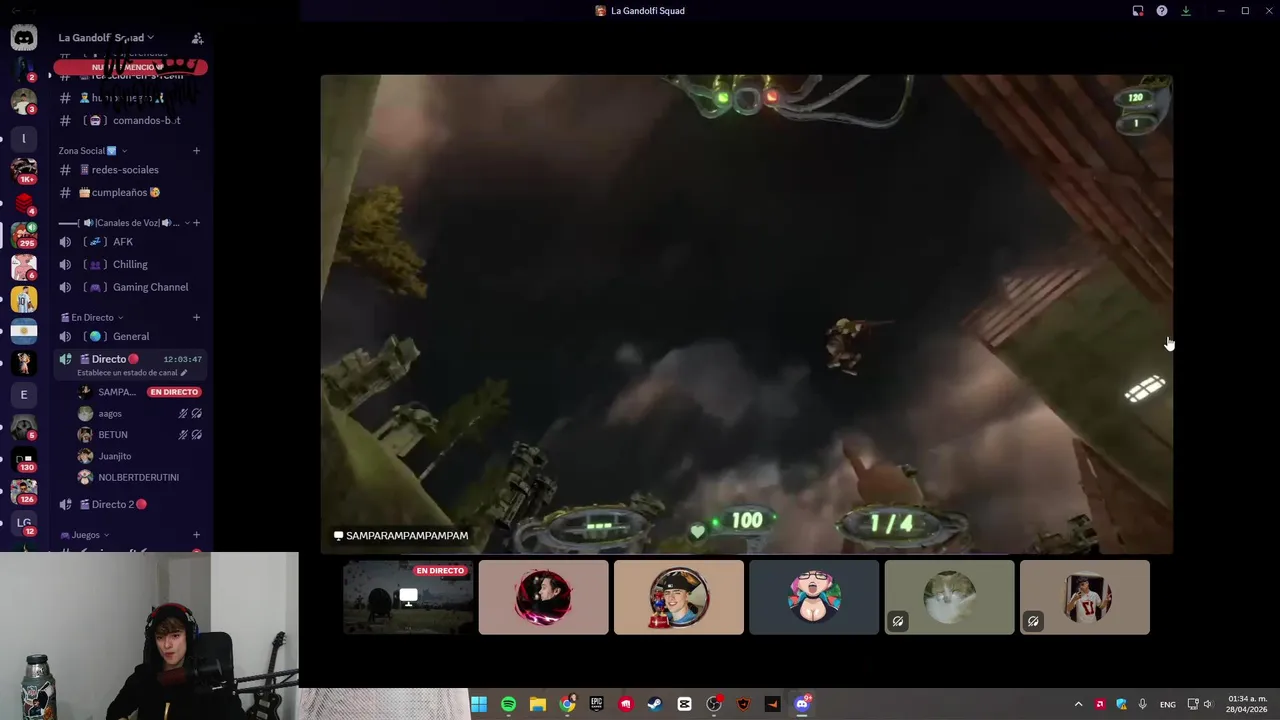This screenshot has width=1280, height=720.
Task: Add channel to En Directo category
Action: [x=196, y=318]
